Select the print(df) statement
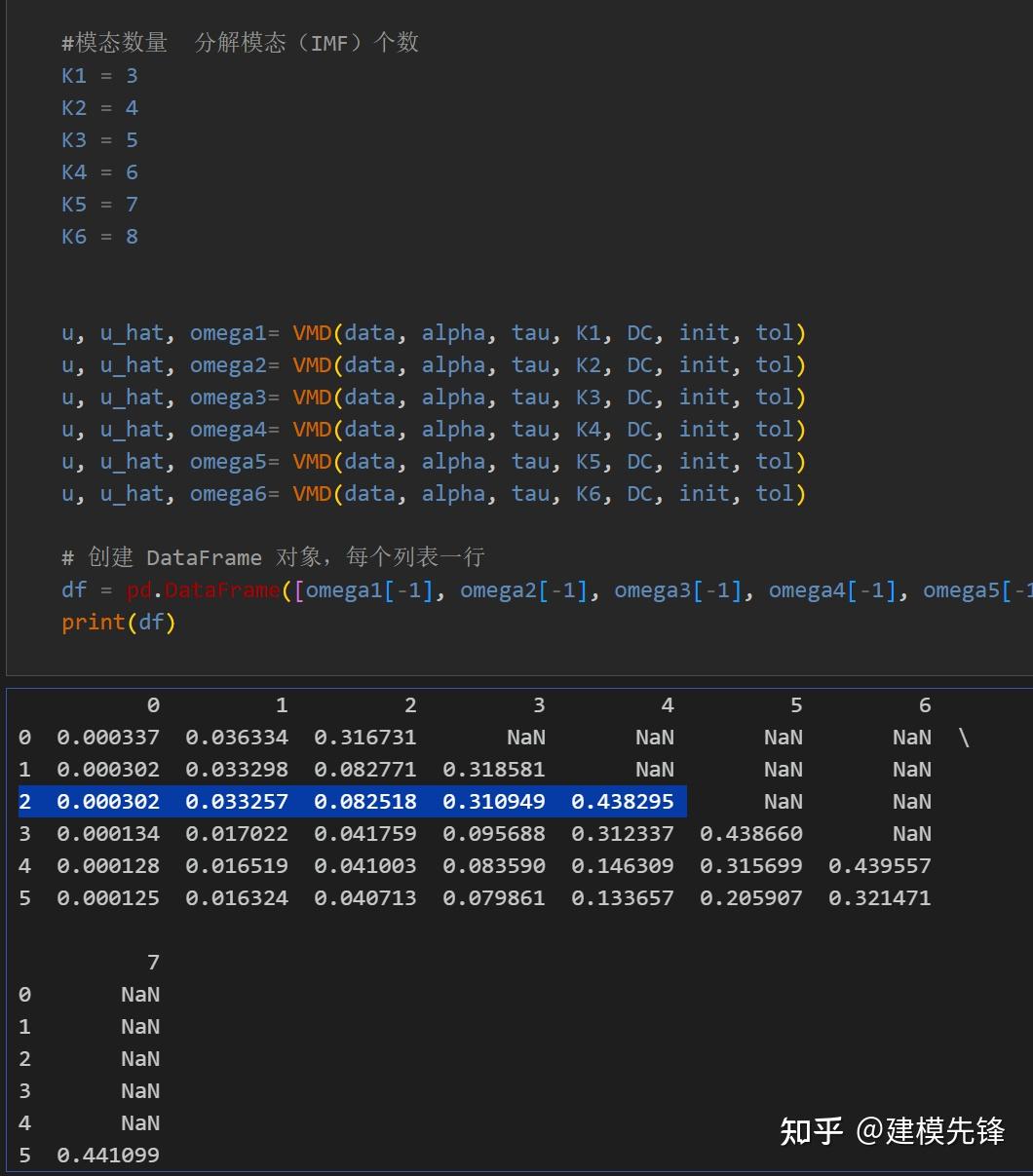The image size is (1033, 1176). (x=117, y=622)
